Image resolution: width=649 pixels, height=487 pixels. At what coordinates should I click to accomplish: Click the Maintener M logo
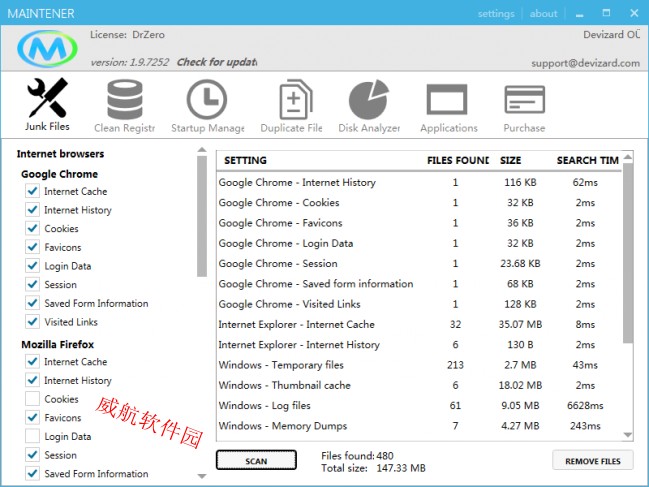47,49
